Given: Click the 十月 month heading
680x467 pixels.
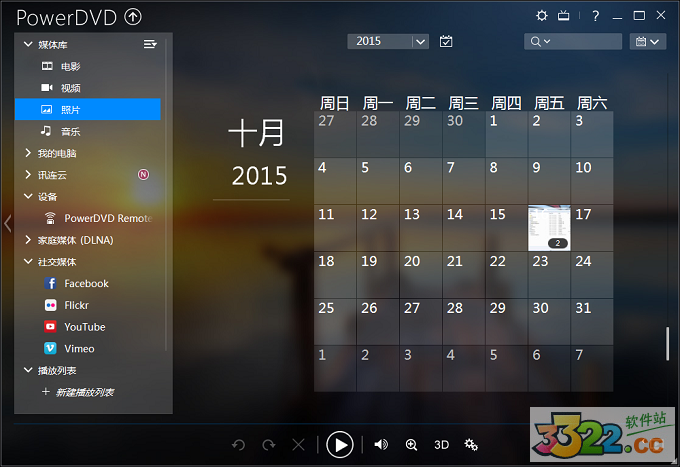Looking at the screenshot, I should tap(257, 133).
